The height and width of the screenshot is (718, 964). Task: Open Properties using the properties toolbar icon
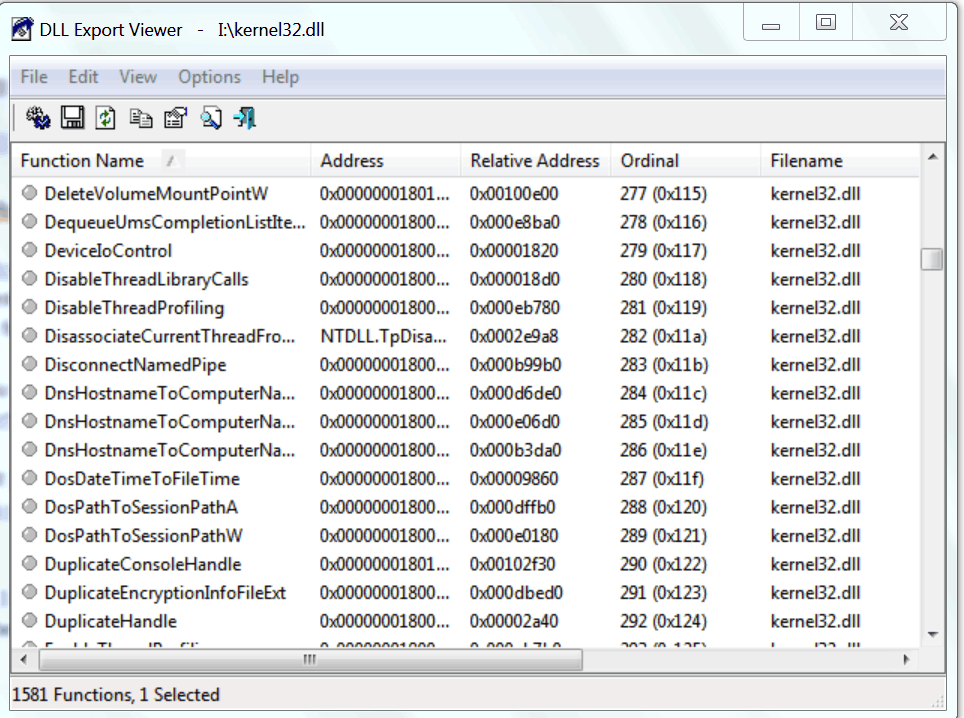click(x=174, y=117)
